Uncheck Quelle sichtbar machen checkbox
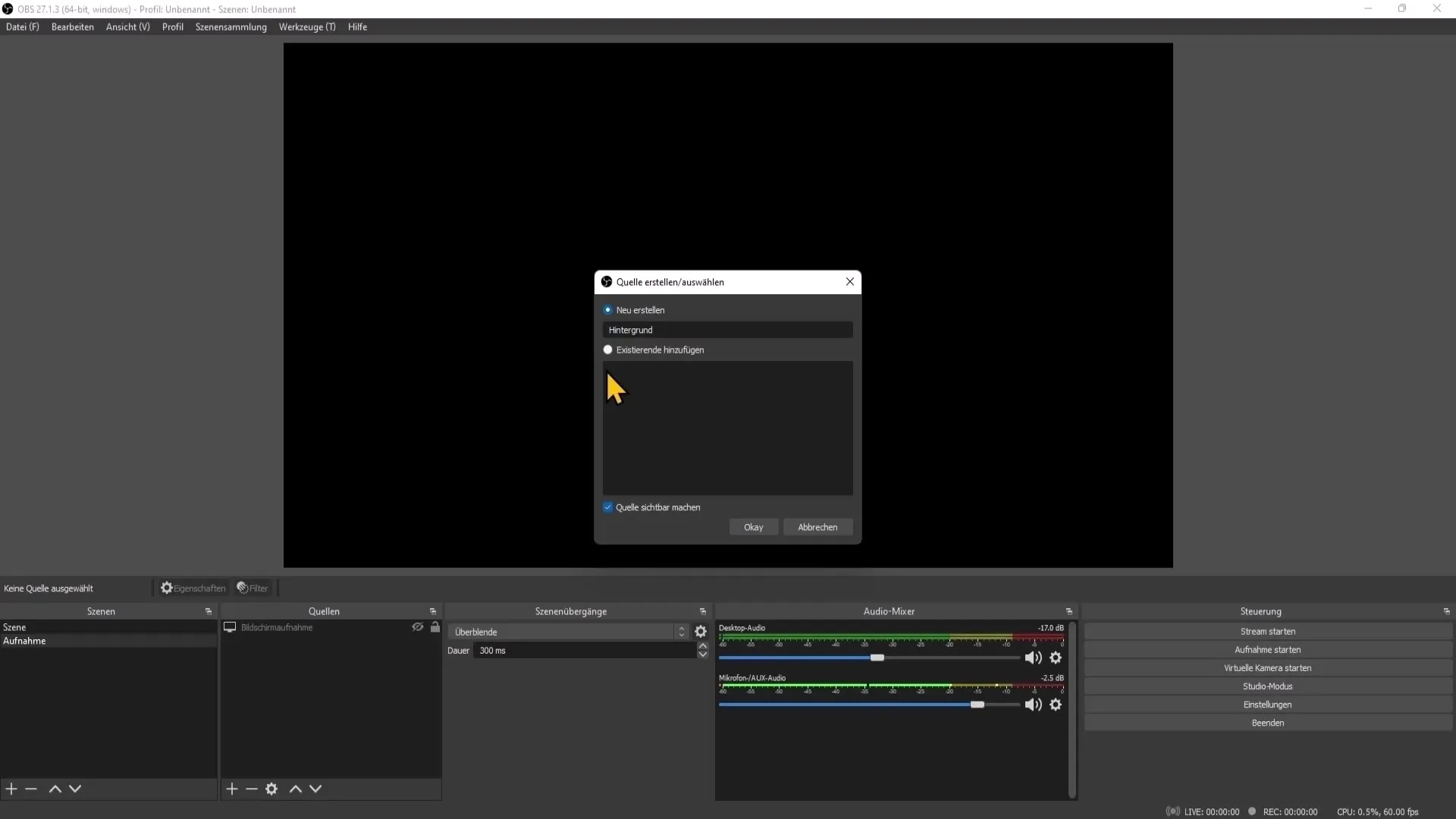 607,507
